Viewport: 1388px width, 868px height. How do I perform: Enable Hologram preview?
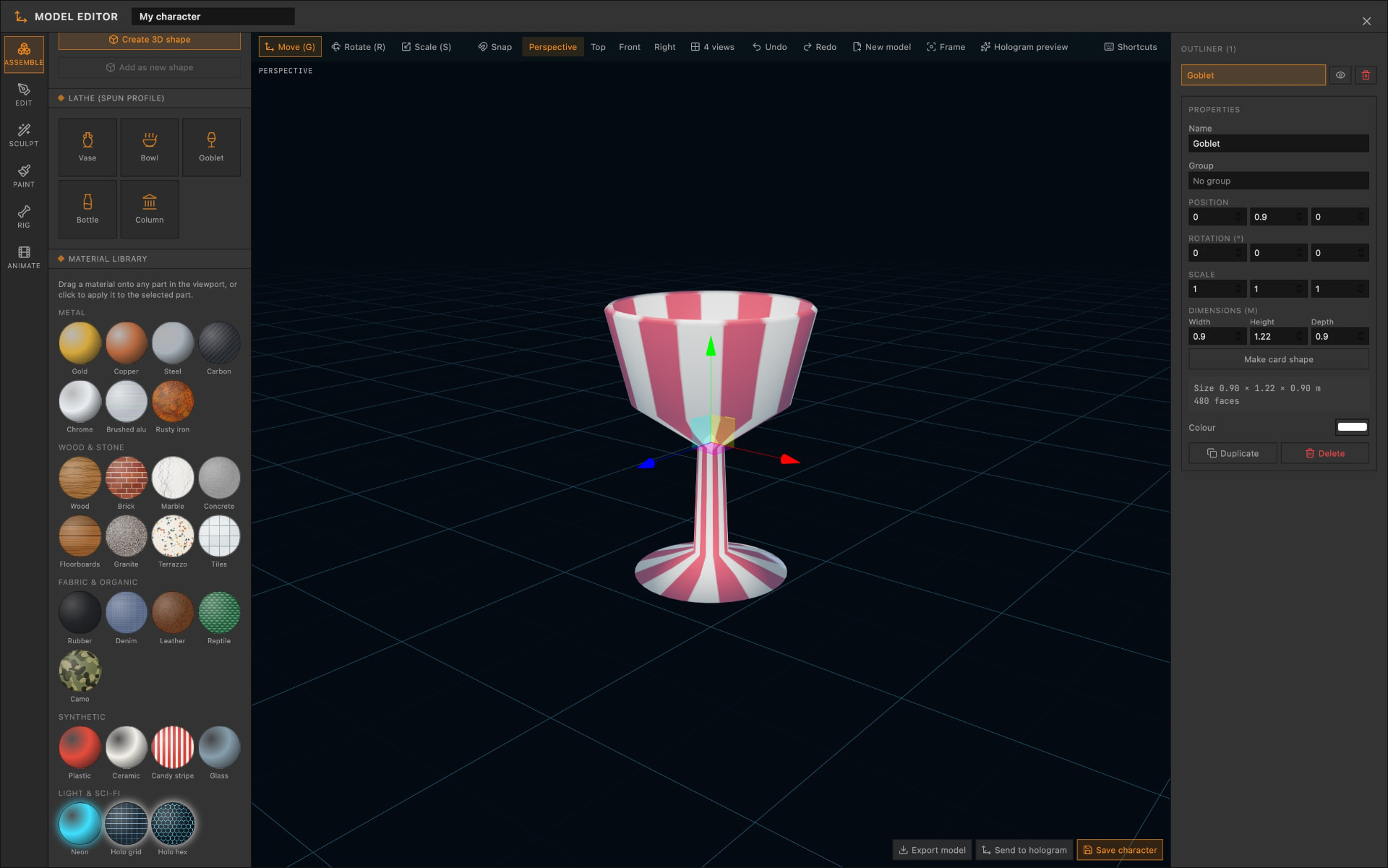click(x=1024, y=47)
